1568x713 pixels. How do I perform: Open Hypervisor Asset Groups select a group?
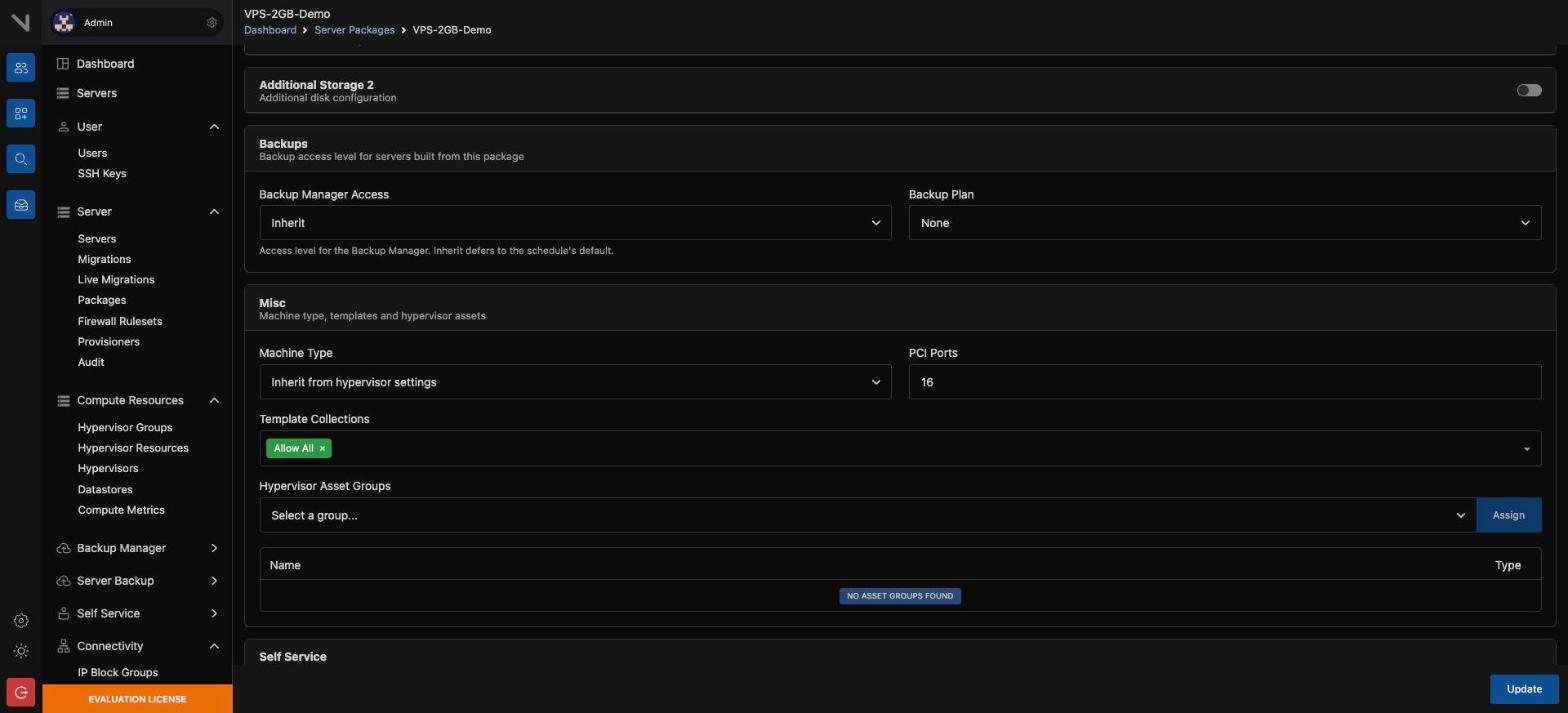tap(867, 516)
